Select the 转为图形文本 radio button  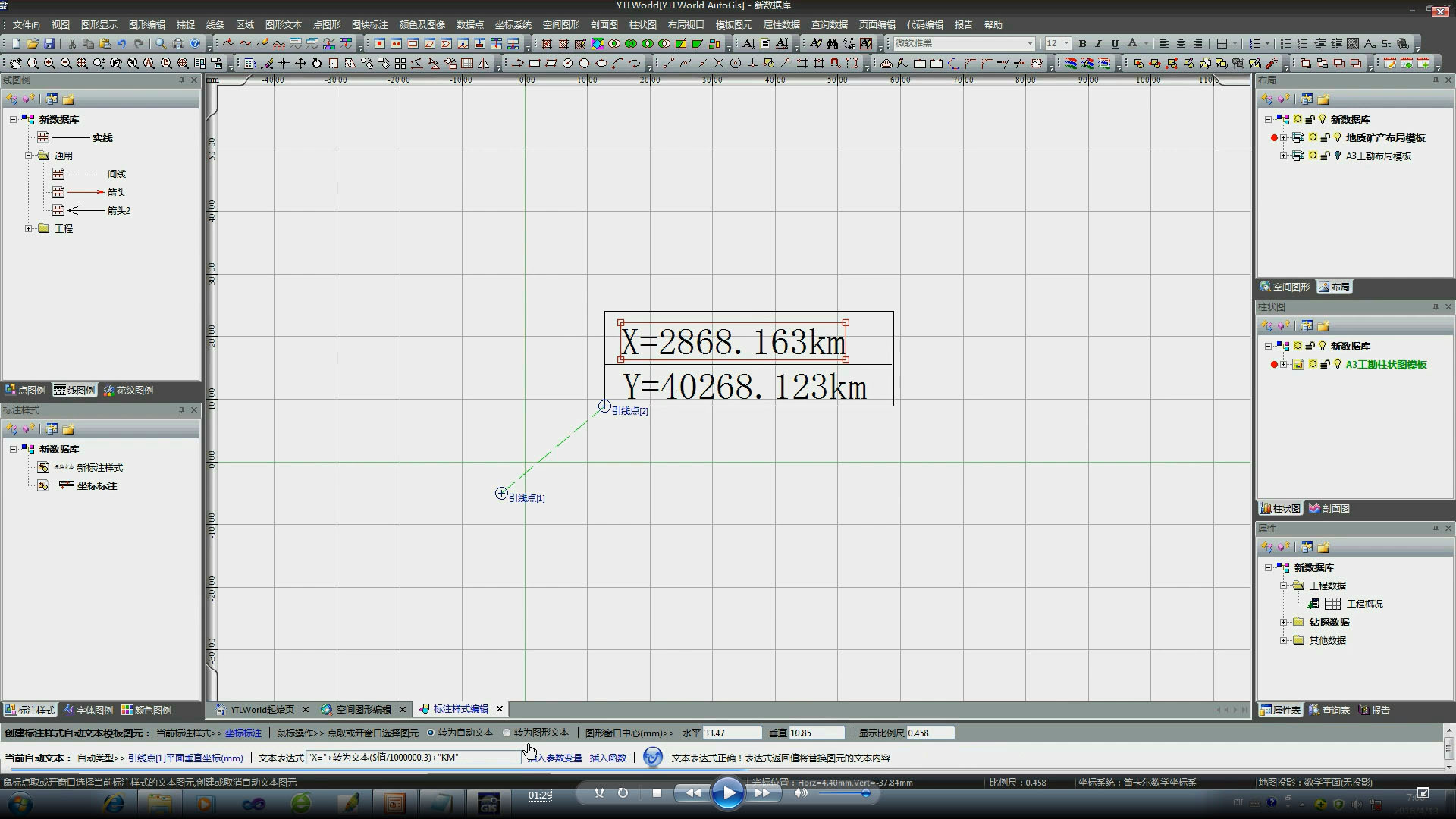click(x=507, y=733)
